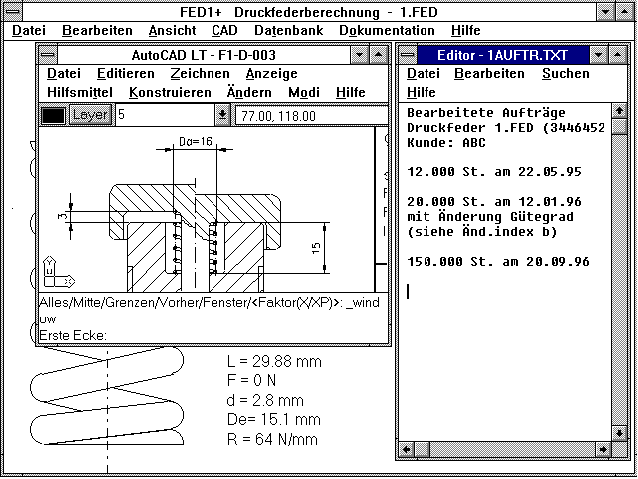Click the UCS axis icon in drawing
This screenshot has width=638, height=479.
pos(51,272)
